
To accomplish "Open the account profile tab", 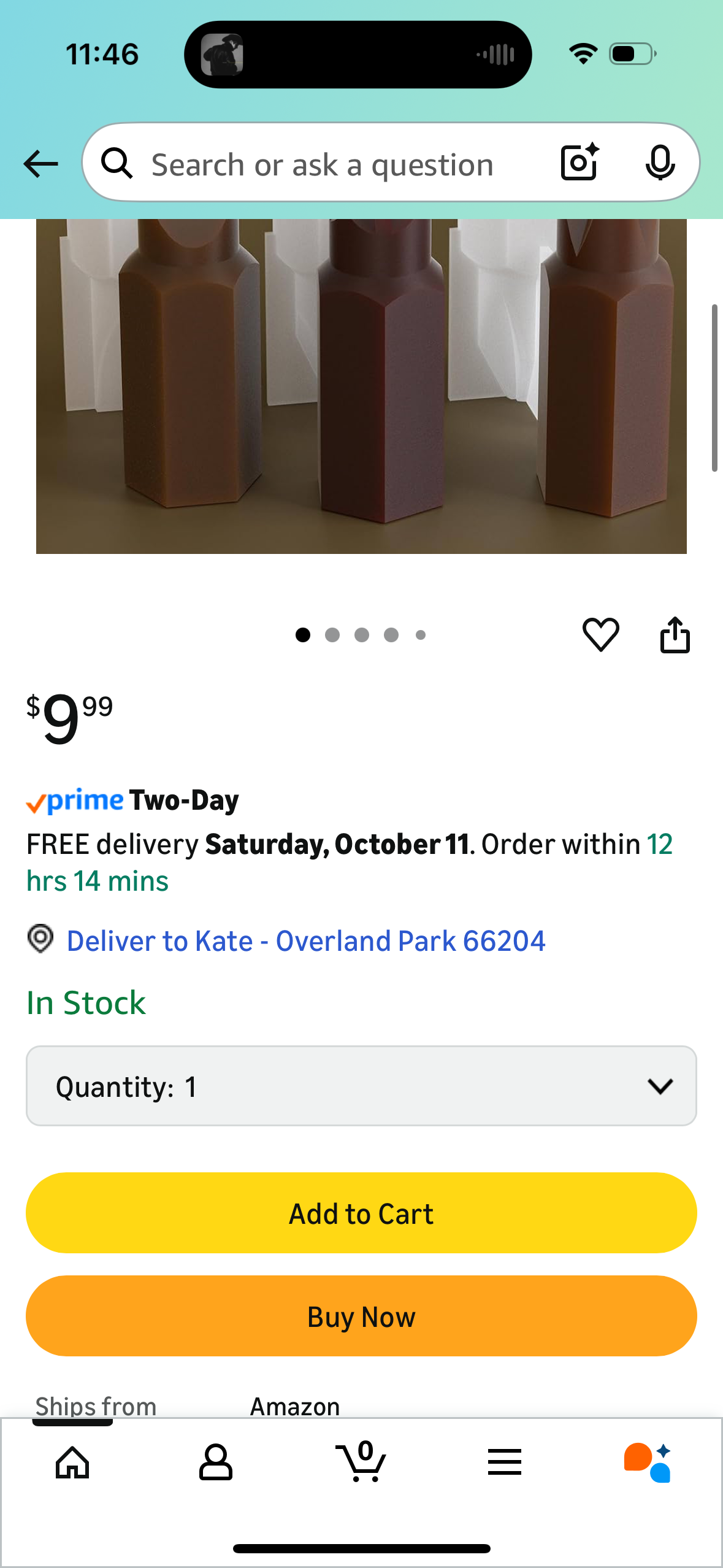I will 216,1462.
